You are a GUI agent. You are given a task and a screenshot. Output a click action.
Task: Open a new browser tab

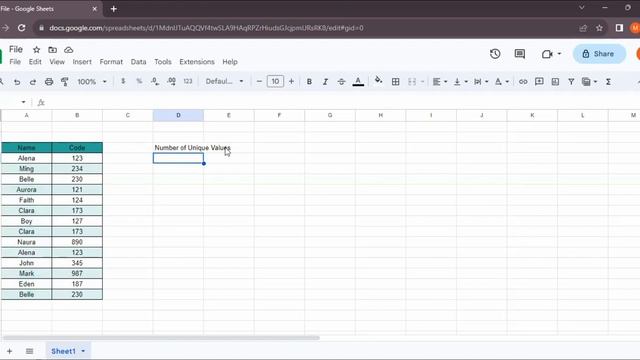[x=113, y=9]
